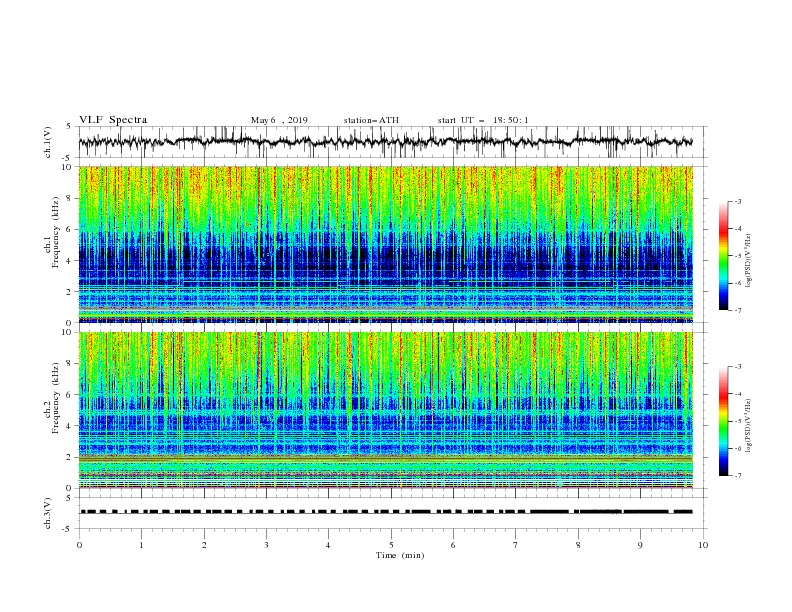Click the ch.1 voltage waveform trace
This screenshot has height=612, width=792.
coord(386,142)
